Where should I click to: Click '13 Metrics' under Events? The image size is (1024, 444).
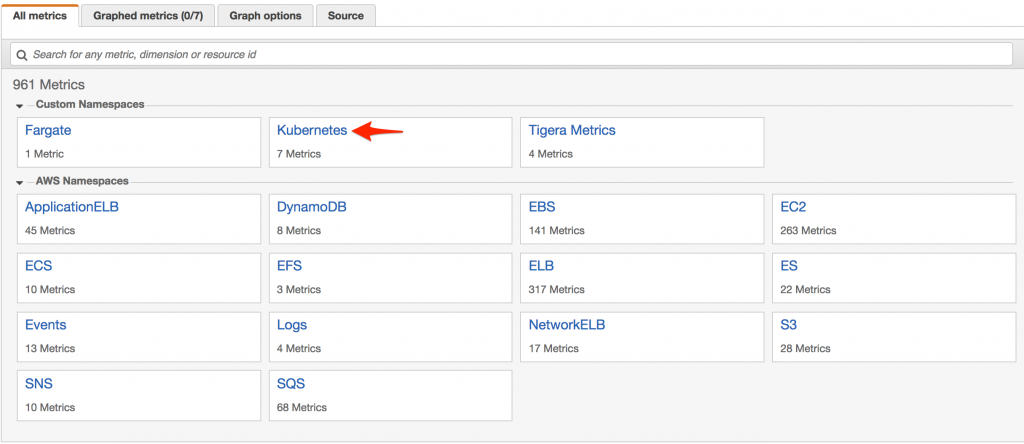point(50,349)
